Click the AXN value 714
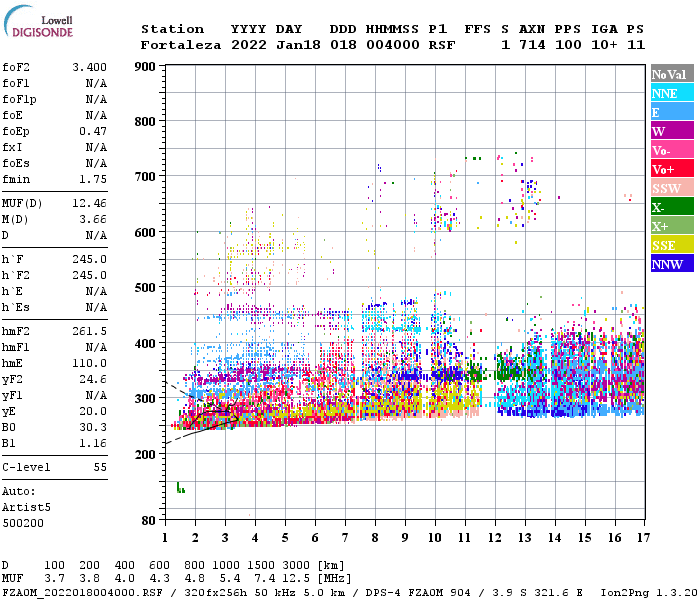The image size is (700, 600). (532, 45)
